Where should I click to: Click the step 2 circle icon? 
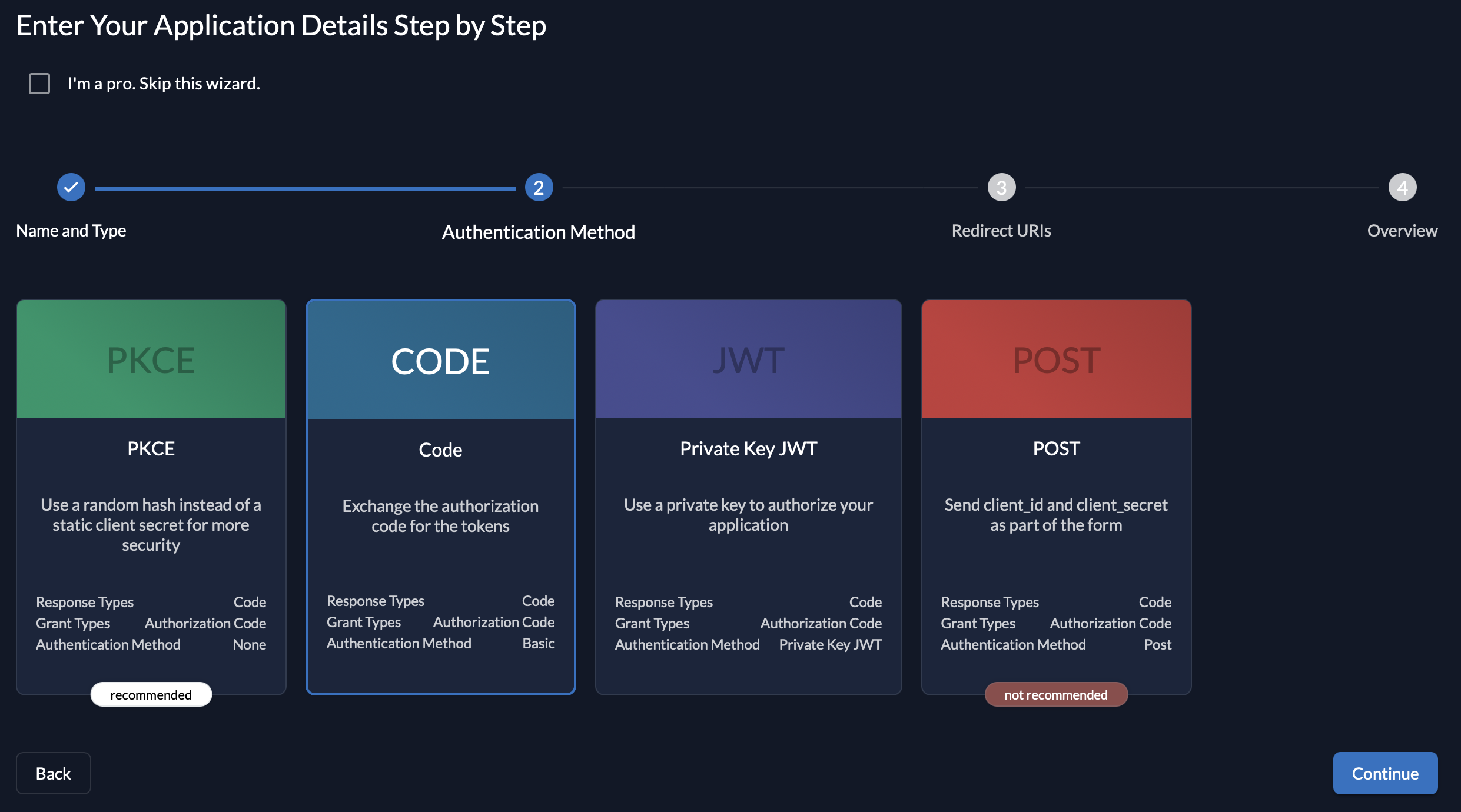539,188
